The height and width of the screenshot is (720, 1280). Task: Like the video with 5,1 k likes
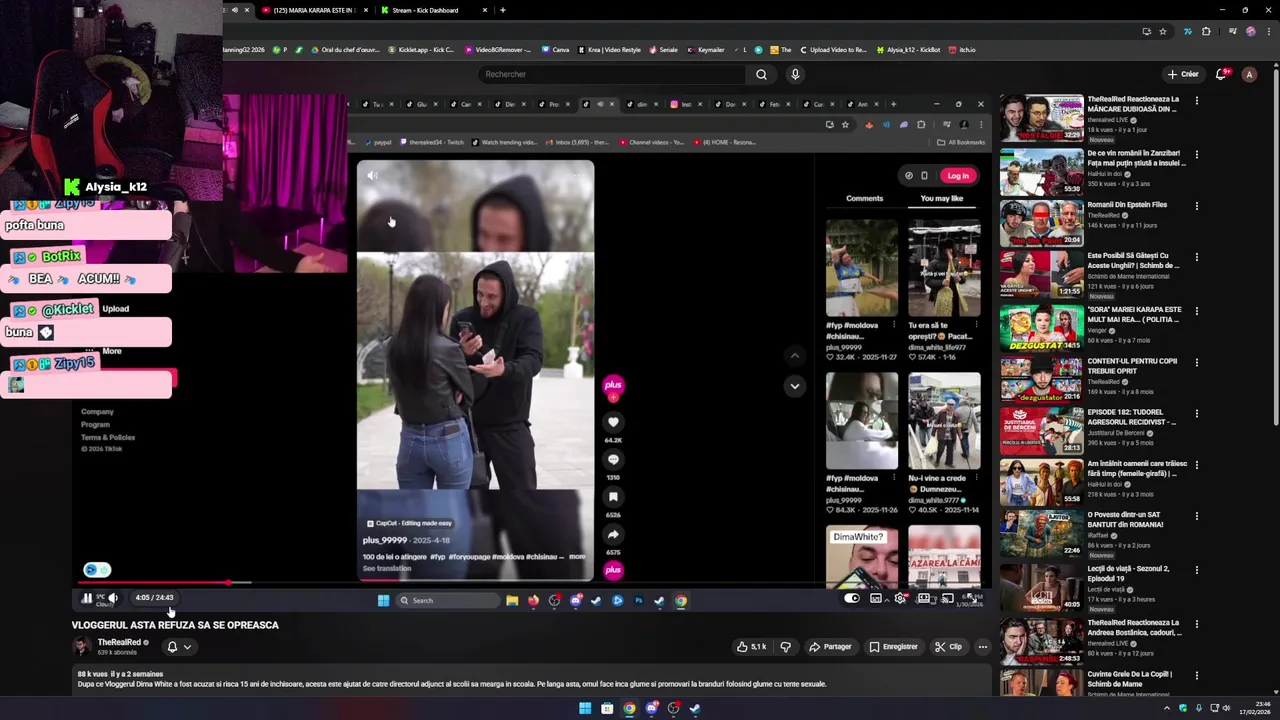751,647
